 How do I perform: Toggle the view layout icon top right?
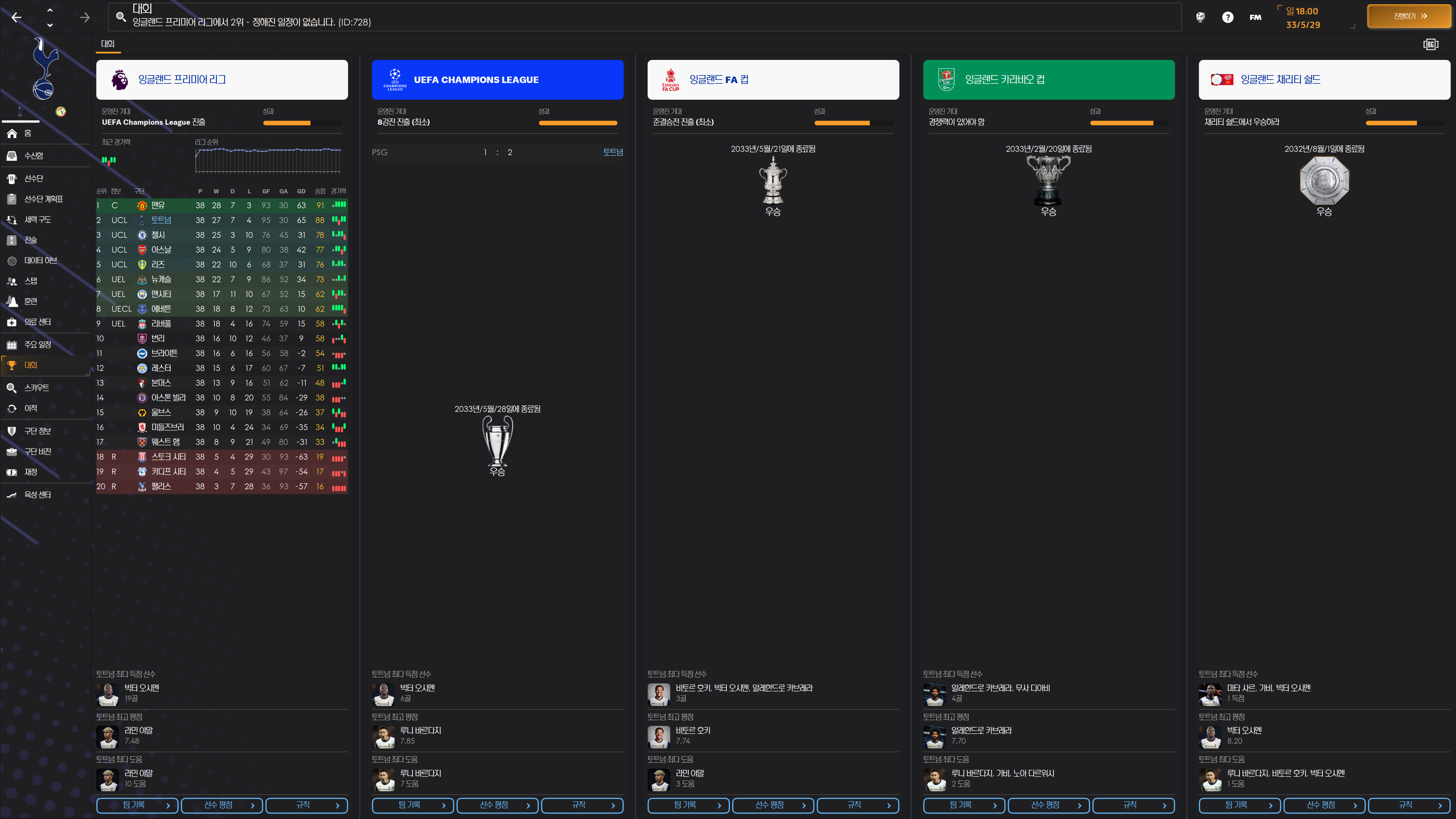(1430, 44)
